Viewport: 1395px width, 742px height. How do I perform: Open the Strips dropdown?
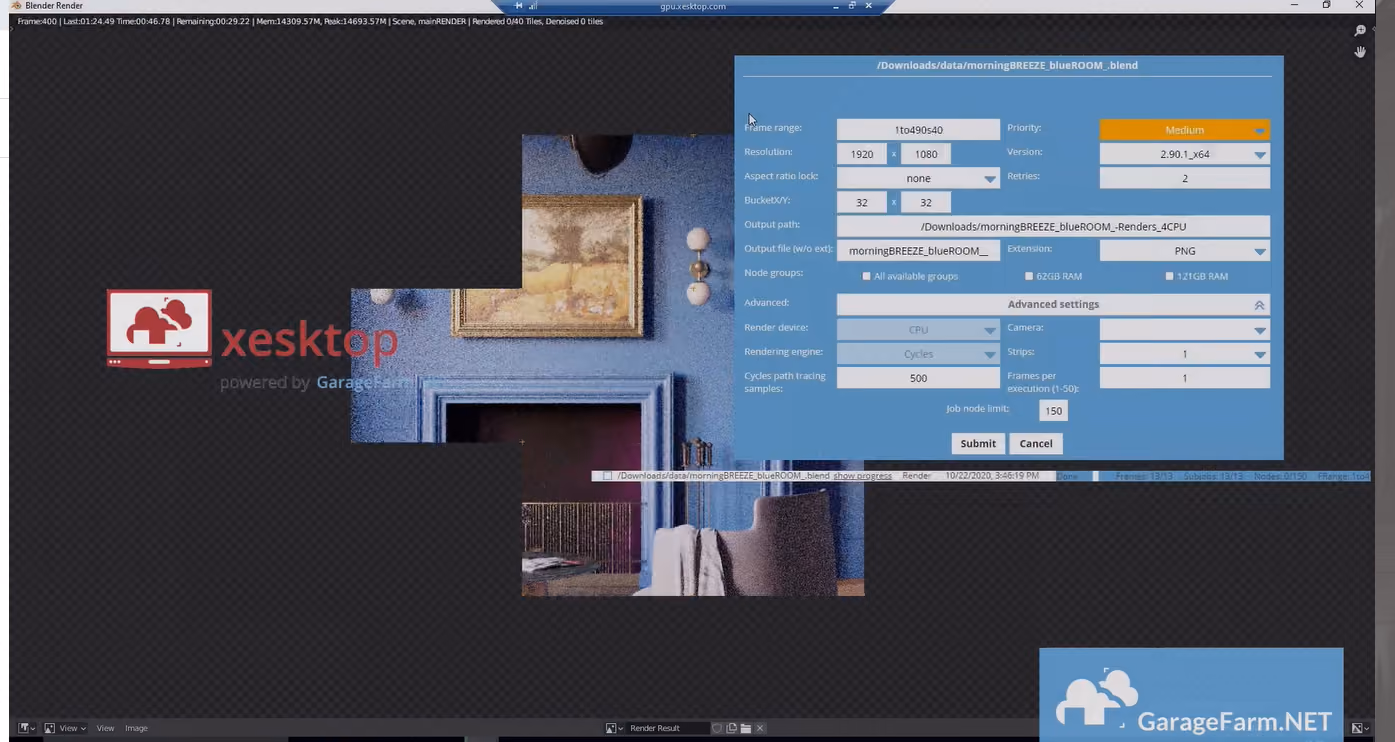1184,354
